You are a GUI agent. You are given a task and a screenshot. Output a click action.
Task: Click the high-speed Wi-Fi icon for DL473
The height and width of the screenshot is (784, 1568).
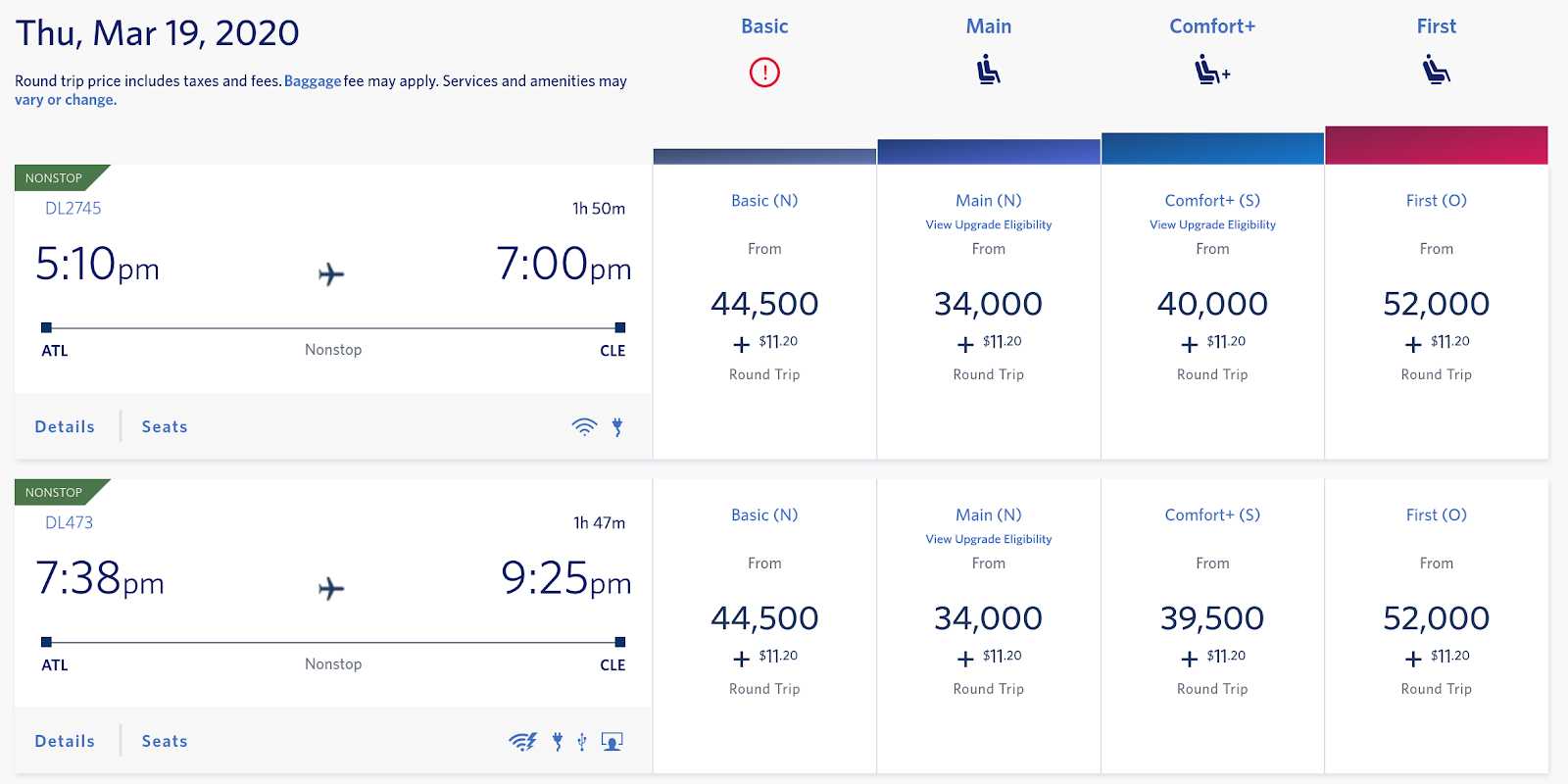click(x=523, y=741)
